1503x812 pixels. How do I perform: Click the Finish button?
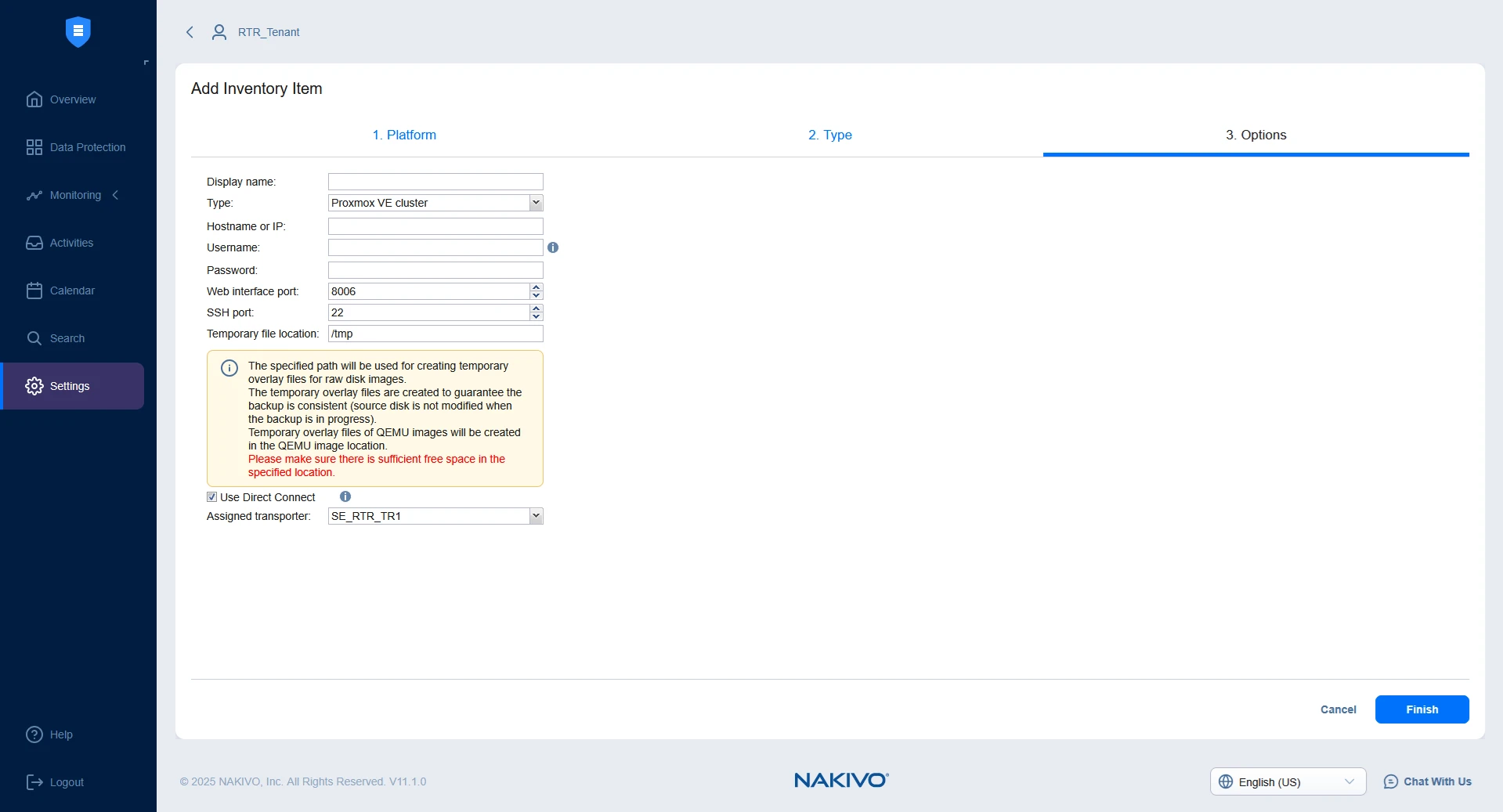(1422, 709)
